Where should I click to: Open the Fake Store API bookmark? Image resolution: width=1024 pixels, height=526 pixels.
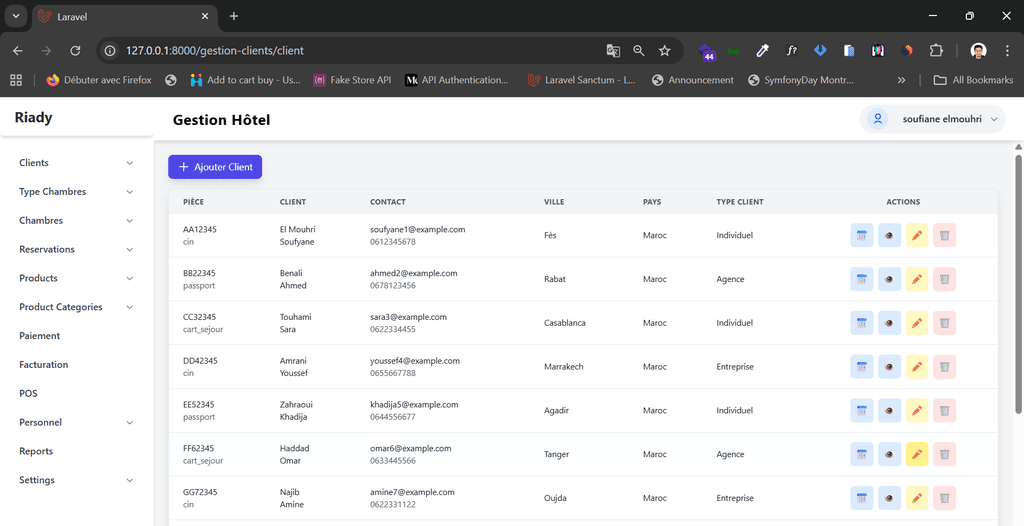click(x=352, y=80)
